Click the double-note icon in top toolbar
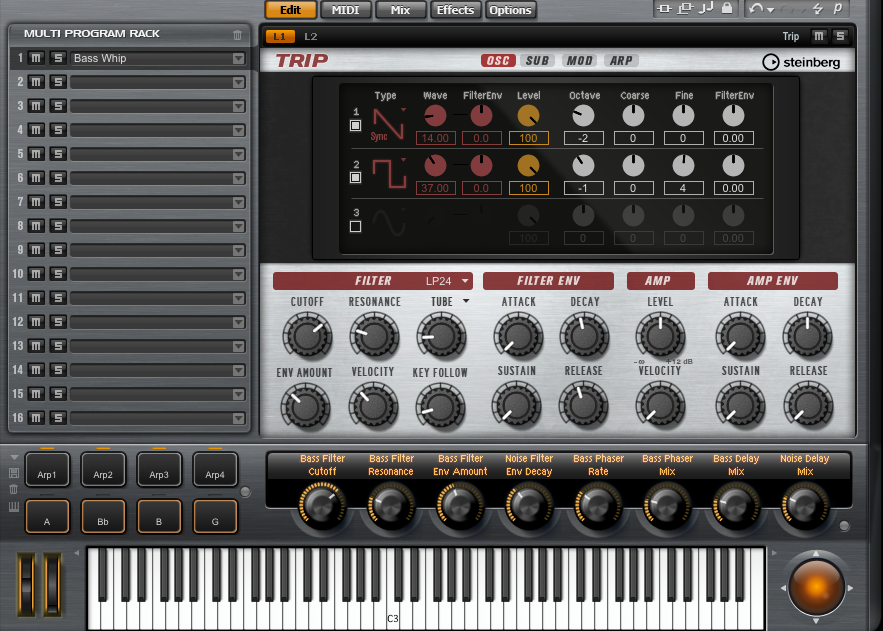883x631 pixels. pyautogui.click(x=706, y=8)
